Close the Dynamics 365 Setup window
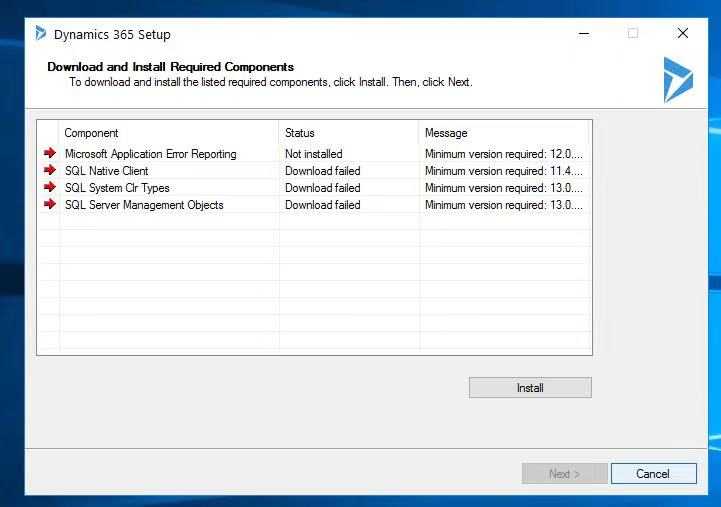The width and height of the screenshot is (721, 507). click(x=683, y=33)
